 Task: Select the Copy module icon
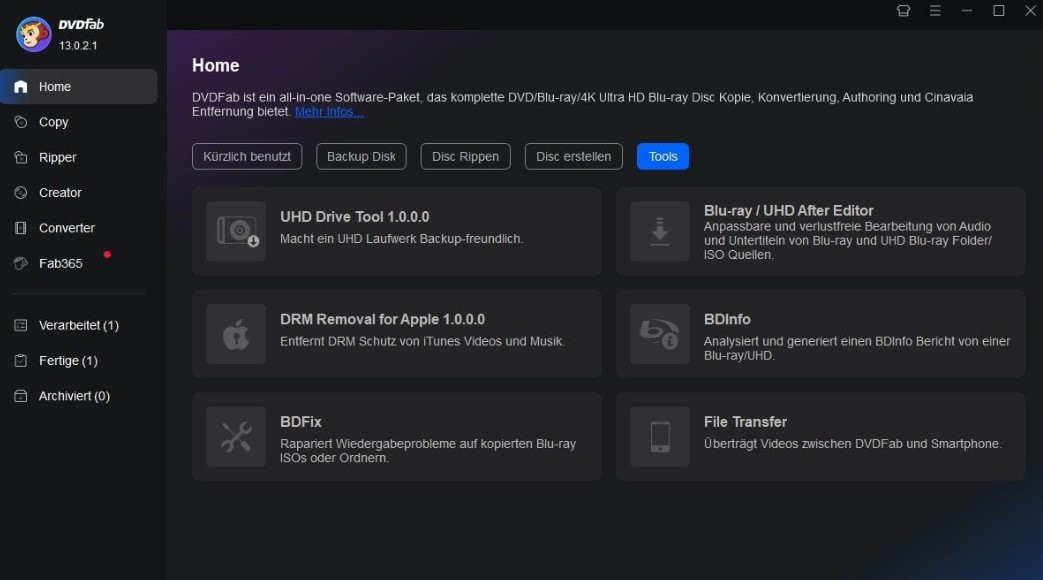21,122
